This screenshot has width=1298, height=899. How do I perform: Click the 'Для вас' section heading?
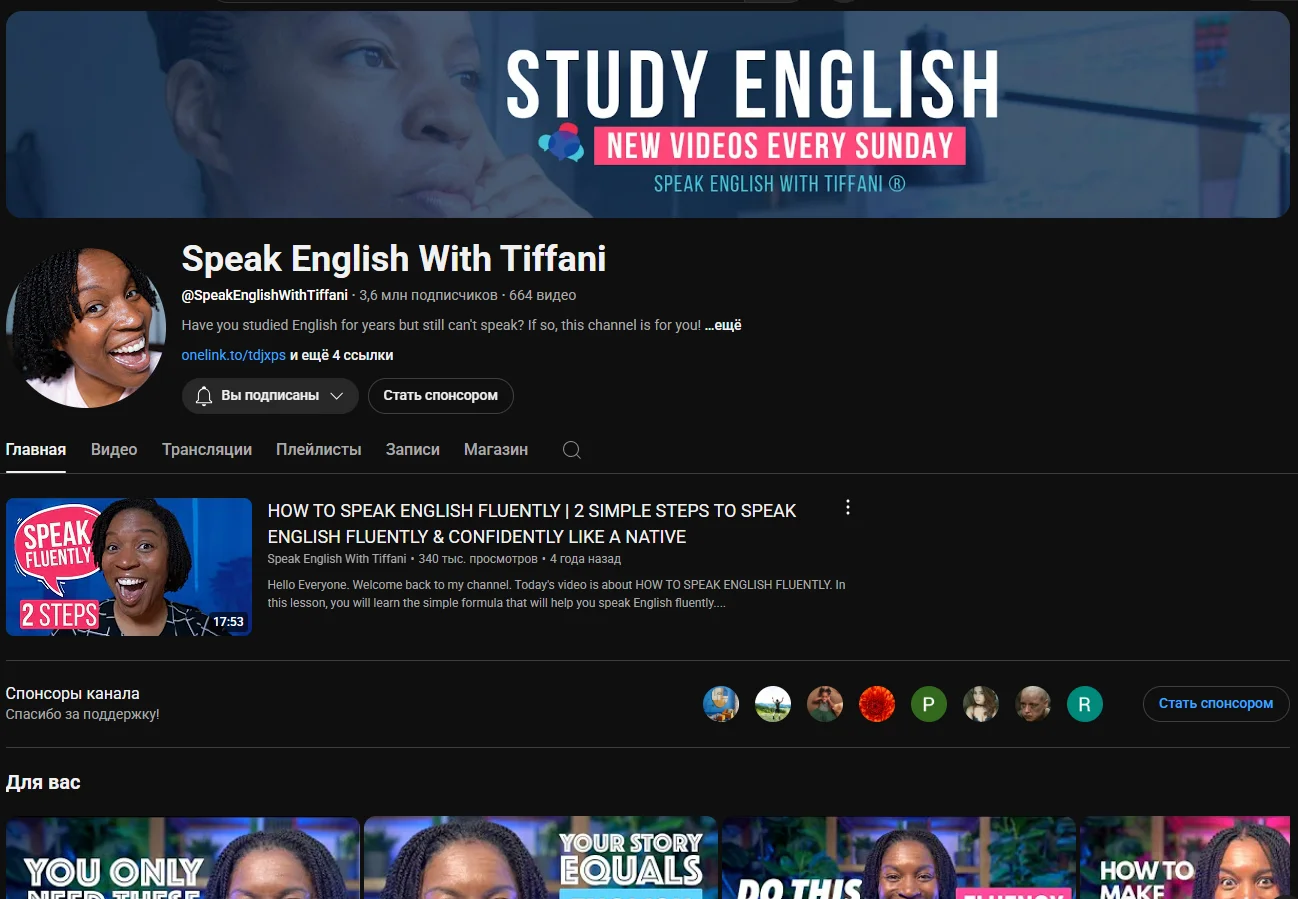[43, 782]
